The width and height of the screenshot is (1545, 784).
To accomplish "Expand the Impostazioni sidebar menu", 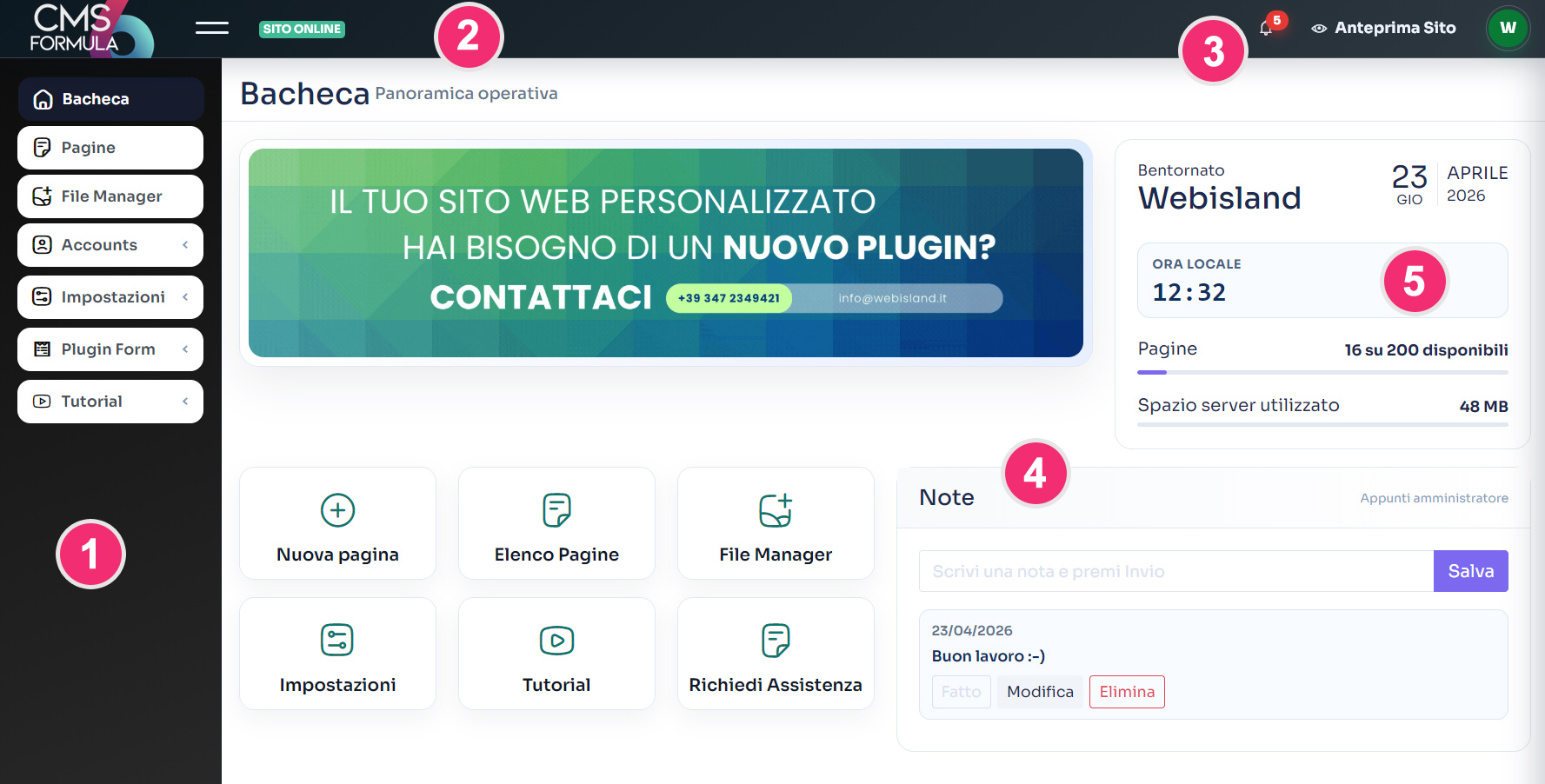I will pyautogui.click(x=110, y=297).
